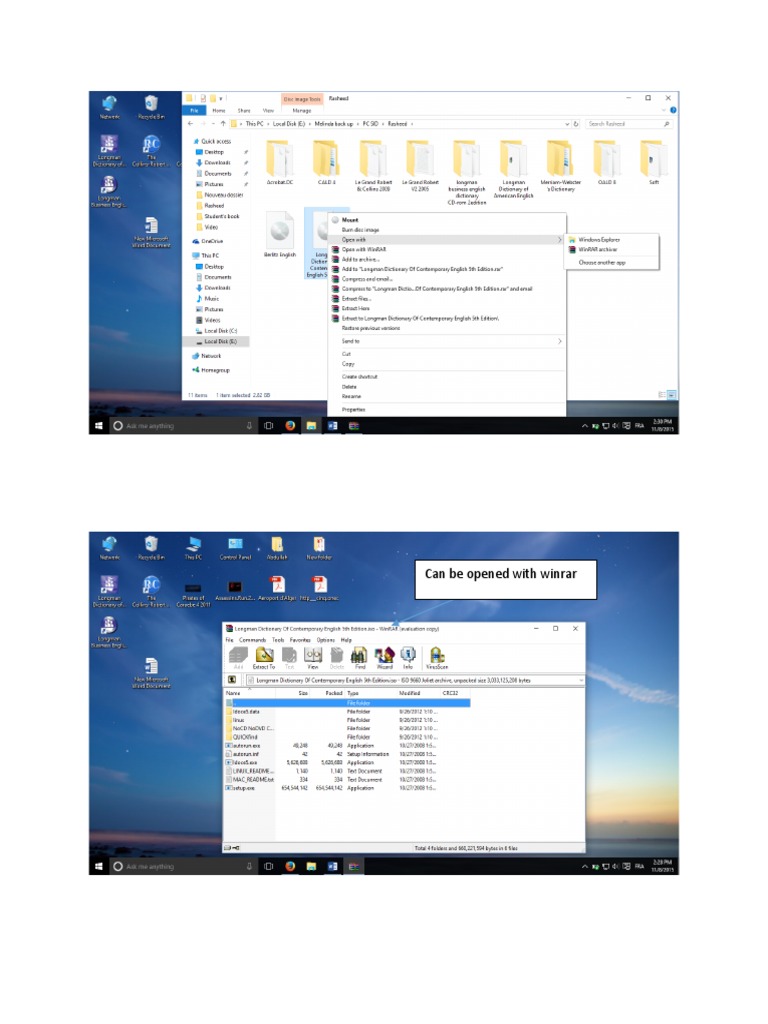Select the Merriam-Webster's Dictionary folder

560,167
